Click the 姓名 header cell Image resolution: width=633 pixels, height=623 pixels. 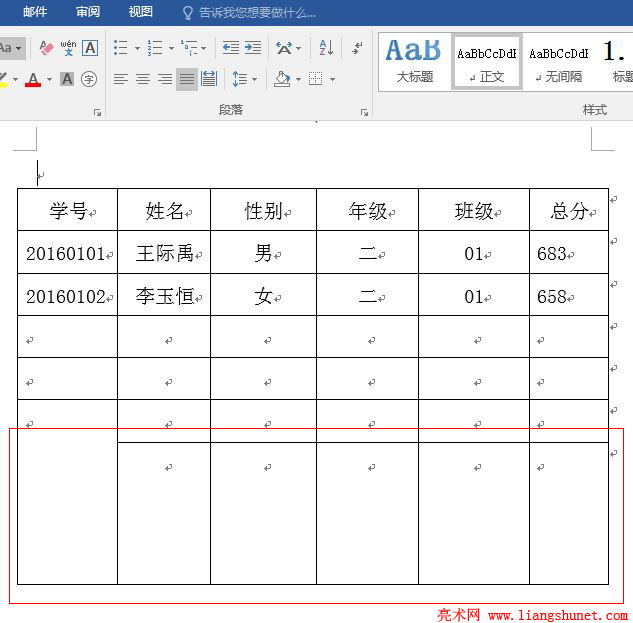164,210
